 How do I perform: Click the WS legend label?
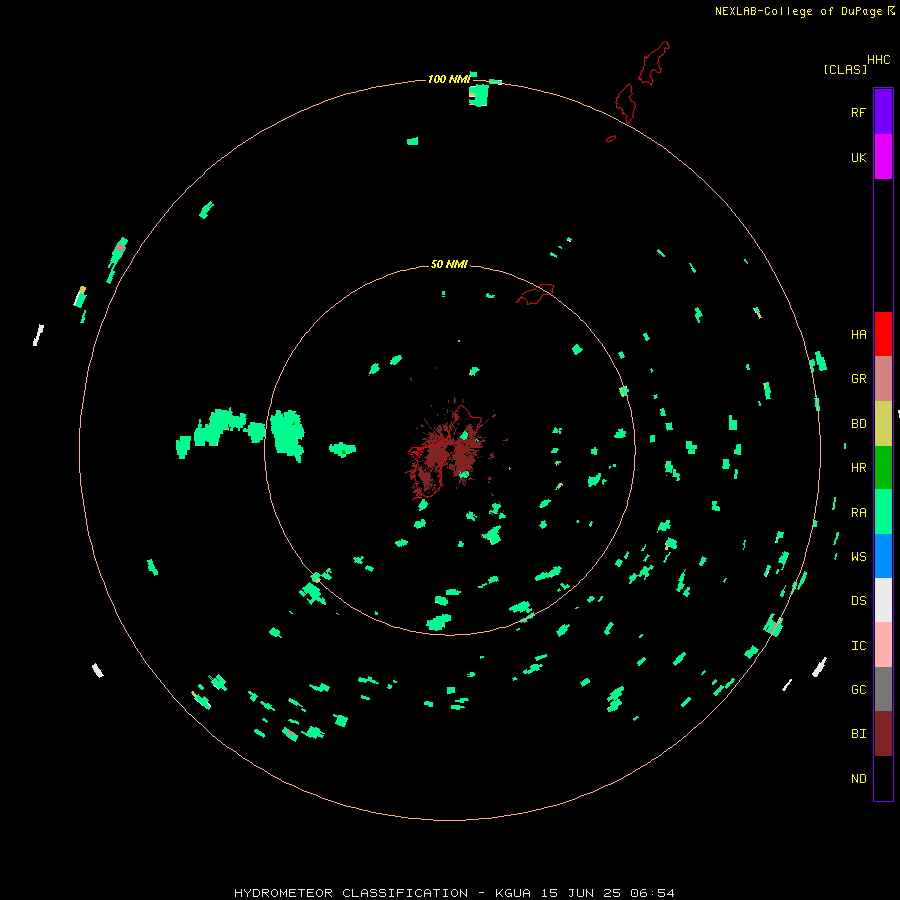858,556
